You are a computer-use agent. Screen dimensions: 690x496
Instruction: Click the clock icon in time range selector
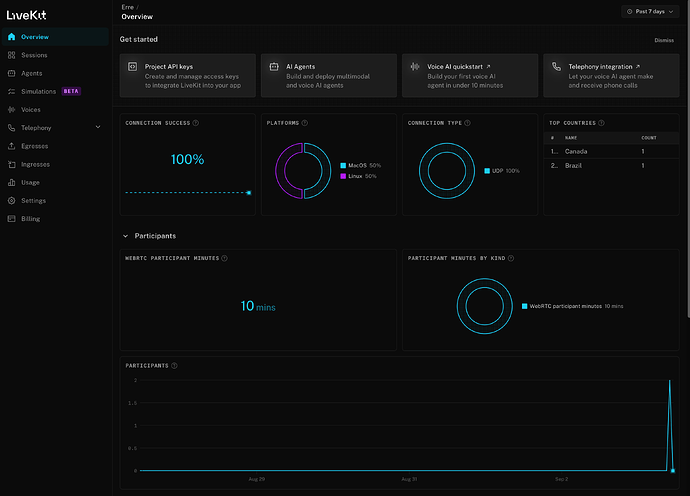click(629, 11)
